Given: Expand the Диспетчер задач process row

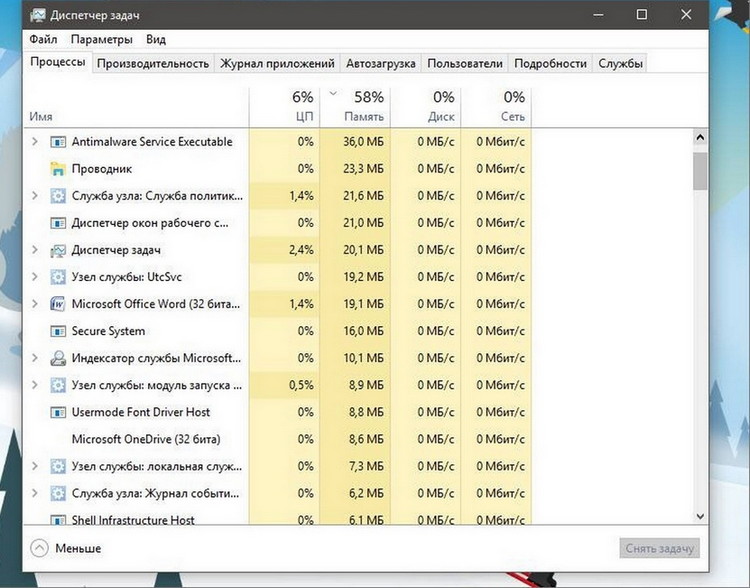Looking at the screenshot, I should coord(34,250).
